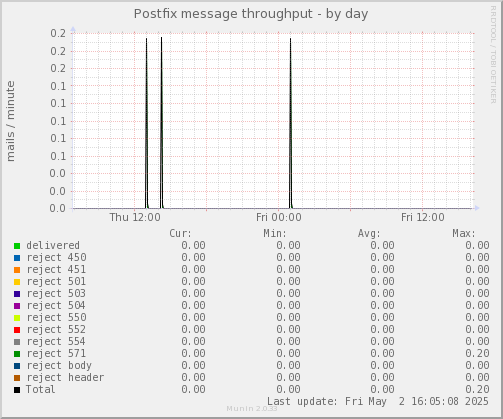Click the first spike after Thu 12:00
This screenshot has height=419, width=503.
click(x=146, y=123)
